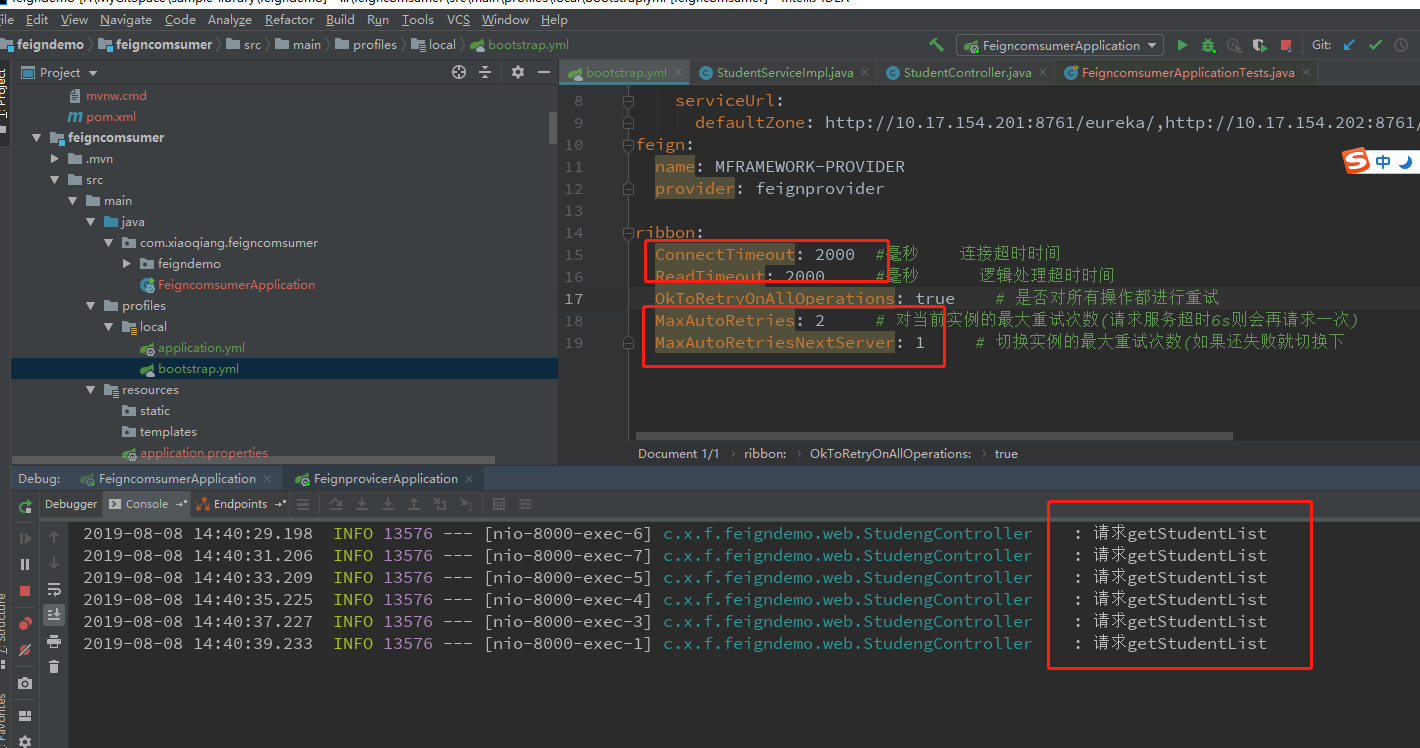Stop the running app via the red square in the top toolbar
This screenshot has height=748, width=1420.
[1286, 45]
